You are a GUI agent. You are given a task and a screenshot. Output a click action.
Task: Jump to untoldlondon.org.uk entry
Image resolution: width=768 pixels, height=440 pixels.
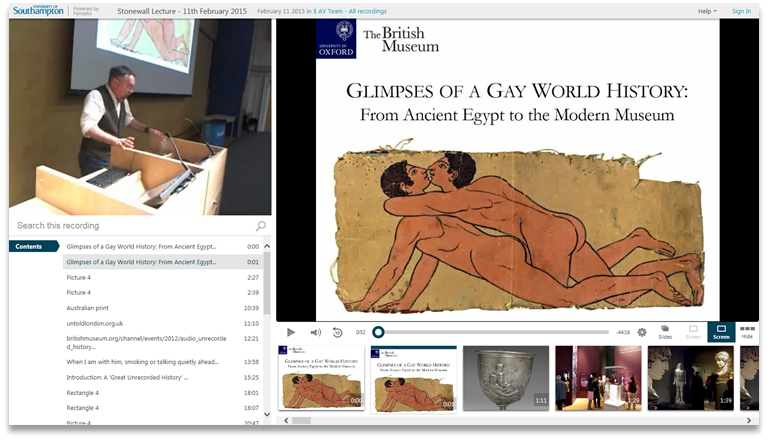(163, 323)
